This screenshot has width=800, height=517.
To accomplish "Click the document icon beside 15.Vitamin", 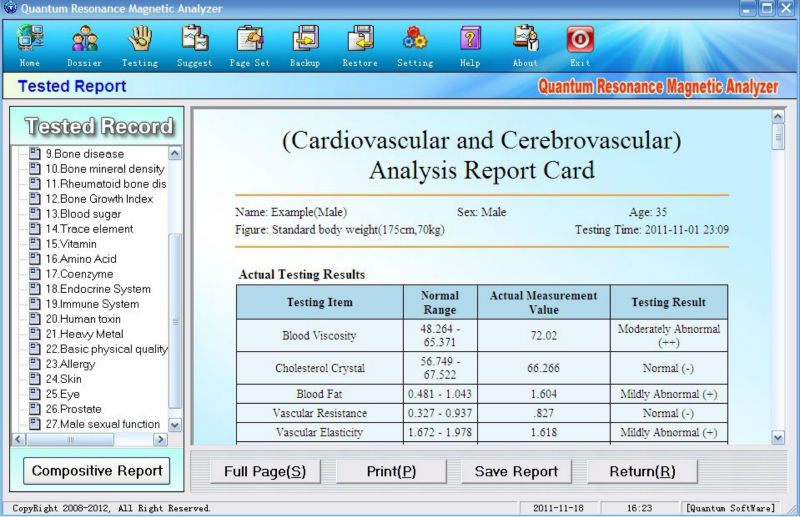I will click(x=35, y=243).
